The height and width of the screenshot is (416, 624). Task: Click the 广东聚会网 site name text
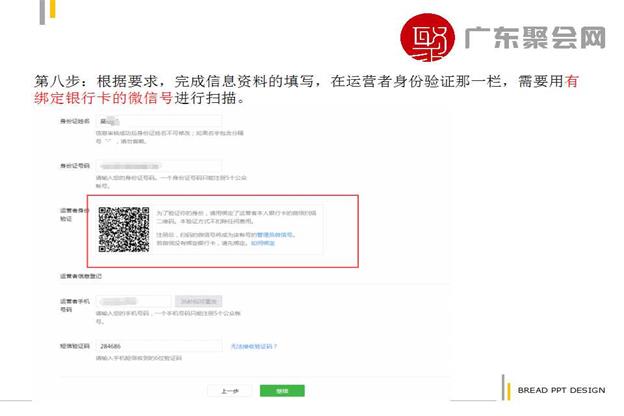(x=535, y=39)
